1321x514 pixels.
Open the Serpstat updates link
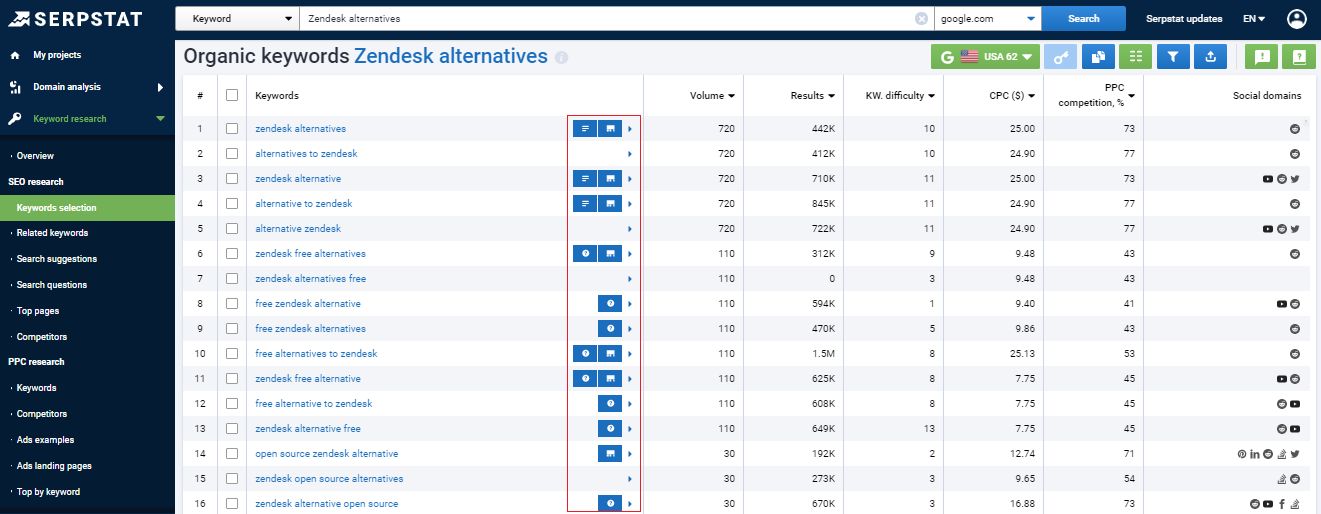[1184, 19]
